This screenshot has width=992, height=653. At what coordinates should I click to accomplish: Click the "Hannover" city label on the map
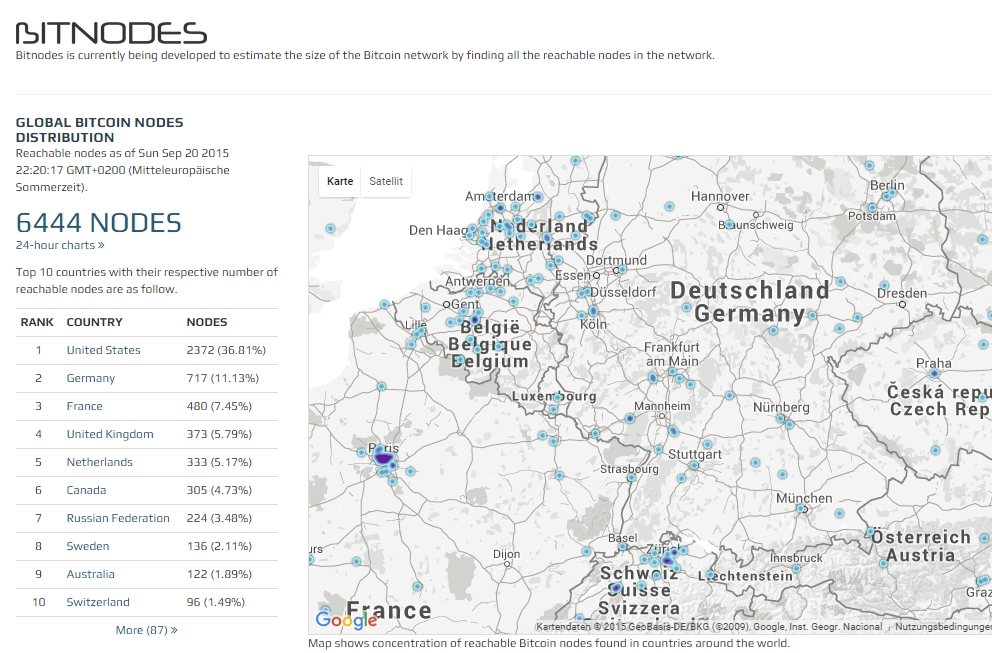pyautogui.click(x=720, y=196)
